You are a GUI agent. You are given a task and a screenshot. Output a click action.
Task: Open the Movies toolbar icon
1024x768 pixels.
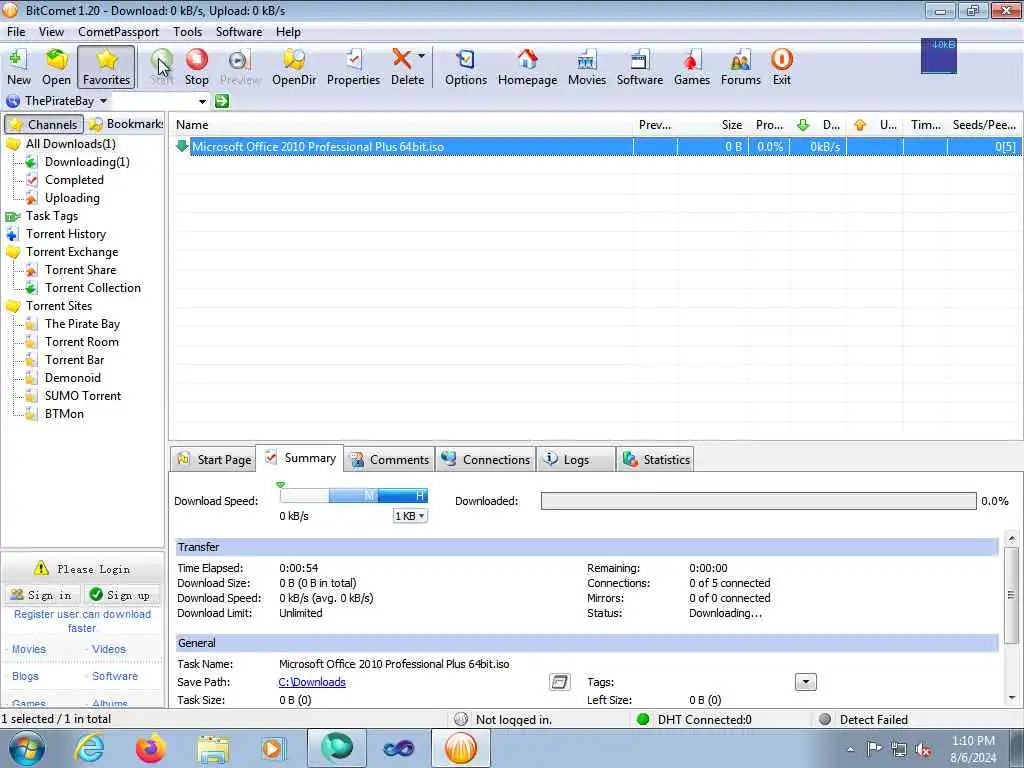point(586,67)
